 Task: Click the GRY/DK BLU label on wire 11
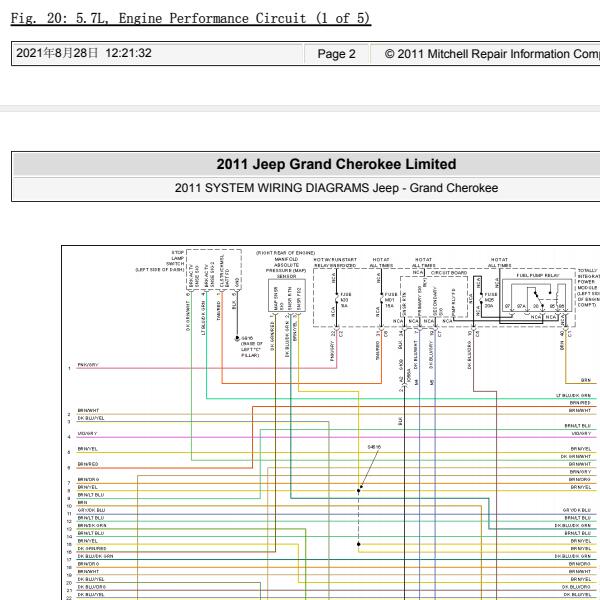point(91,510)
